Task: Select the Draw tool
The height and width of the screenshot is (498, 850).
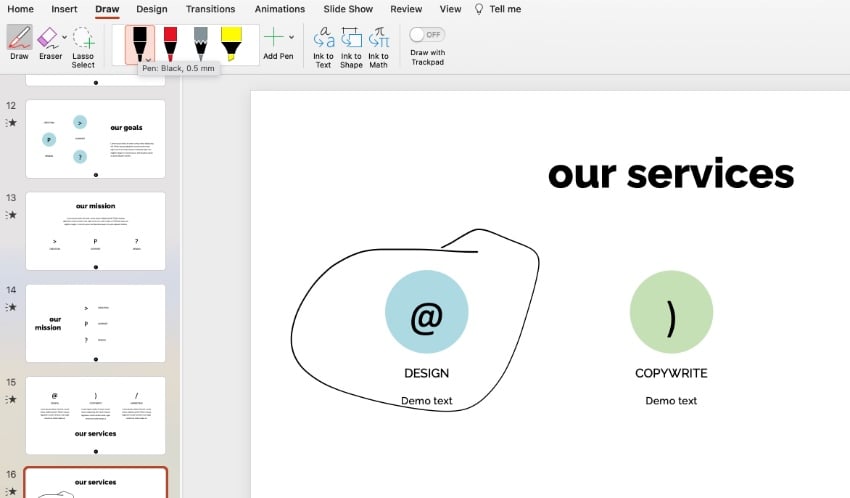Action: click(x=19, y=40)
